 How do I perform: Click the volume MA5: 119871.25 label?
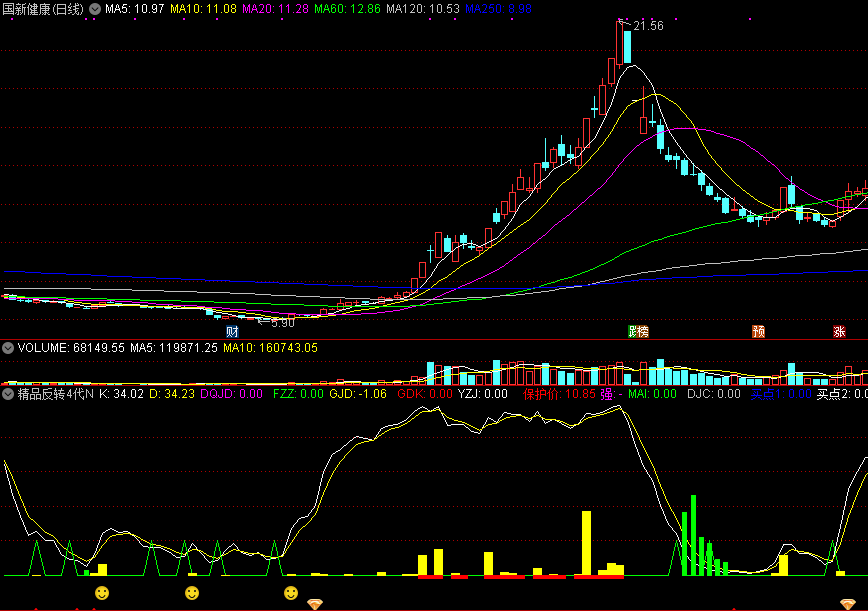[174, 348]
